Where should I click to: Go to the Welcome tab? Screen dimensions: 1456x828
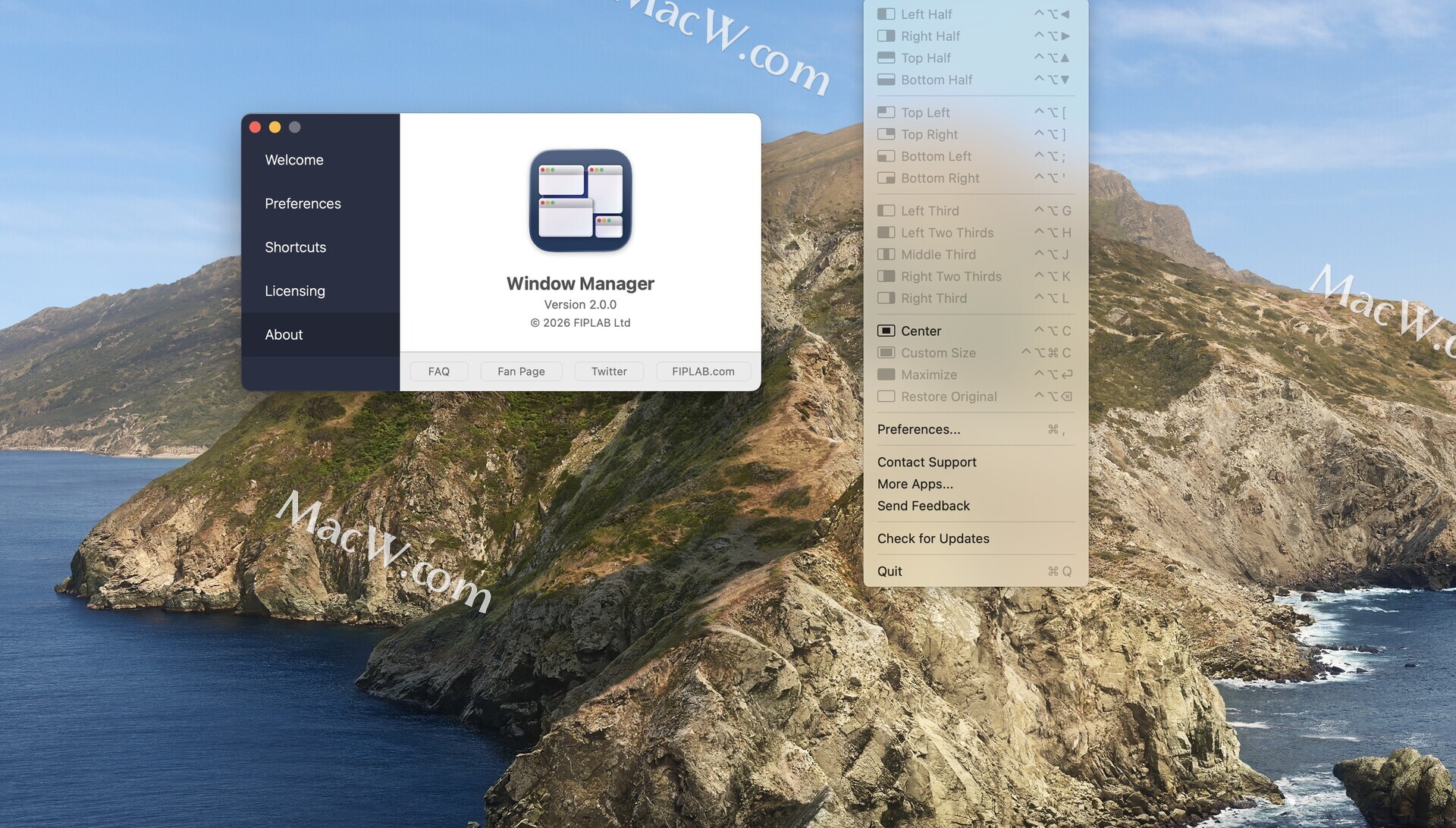(293, 160)
